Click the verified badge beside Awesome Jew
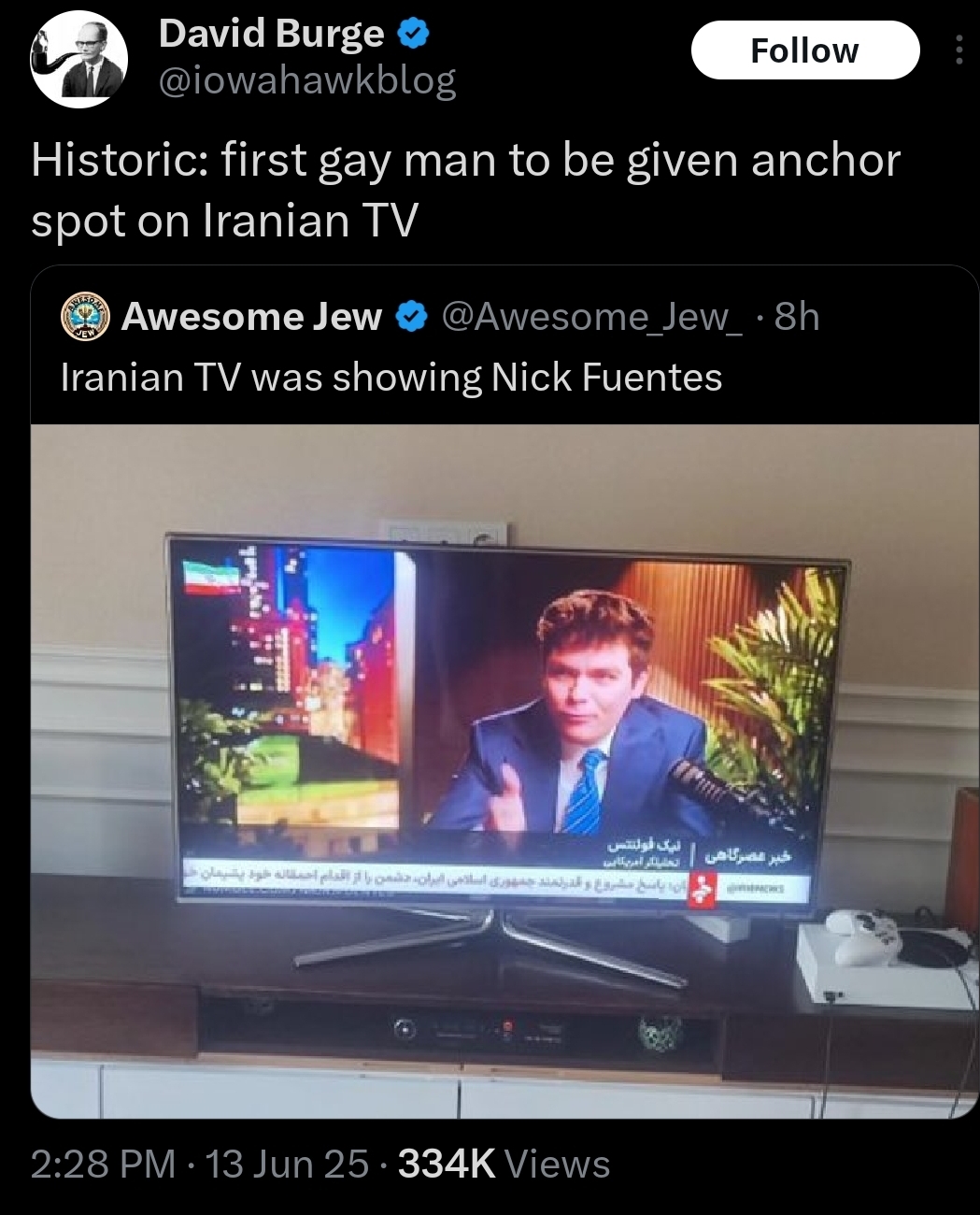The width and height of the screenshot is (980, 1215). 411,318
